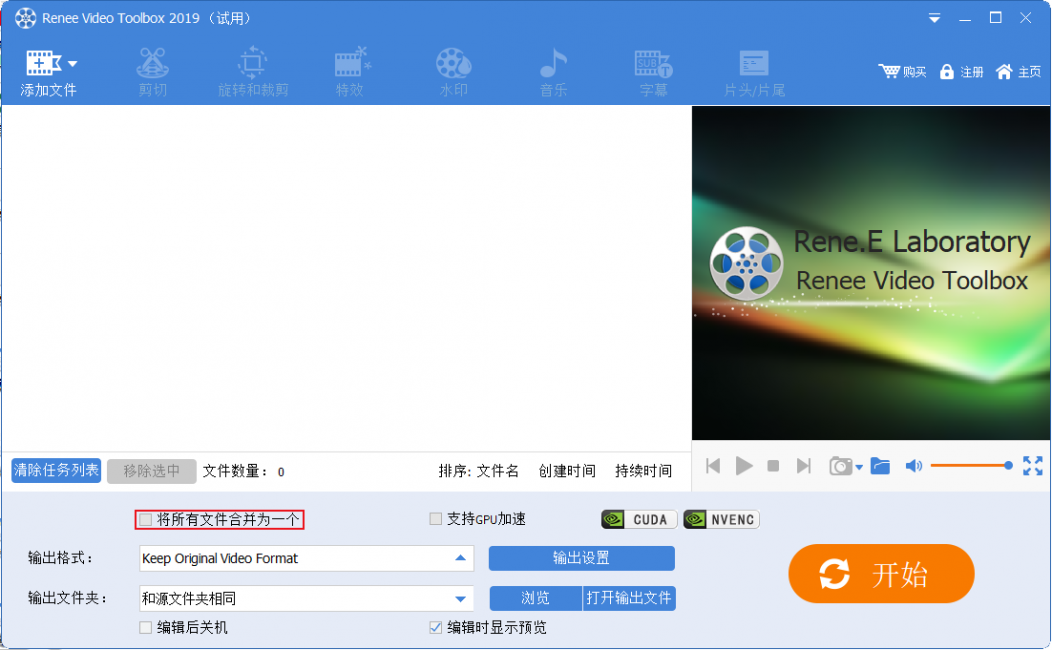Click the NVENC badge
Viewport: 1052px width, 650px height.
click(x=721, y=519)
